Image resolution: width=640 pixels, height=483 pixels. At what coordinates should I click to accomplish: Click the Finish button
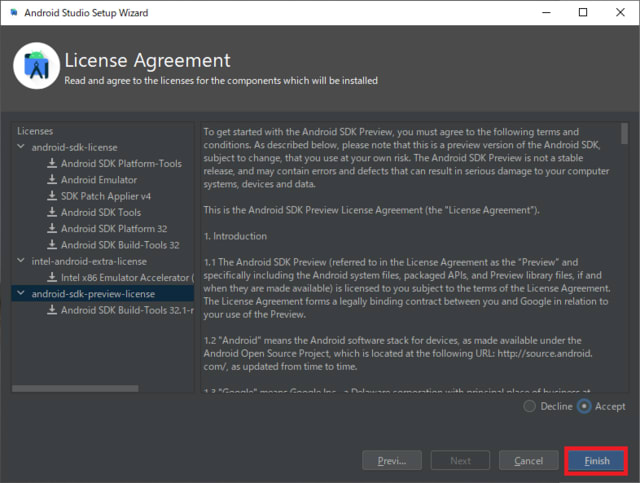[596, 461]
